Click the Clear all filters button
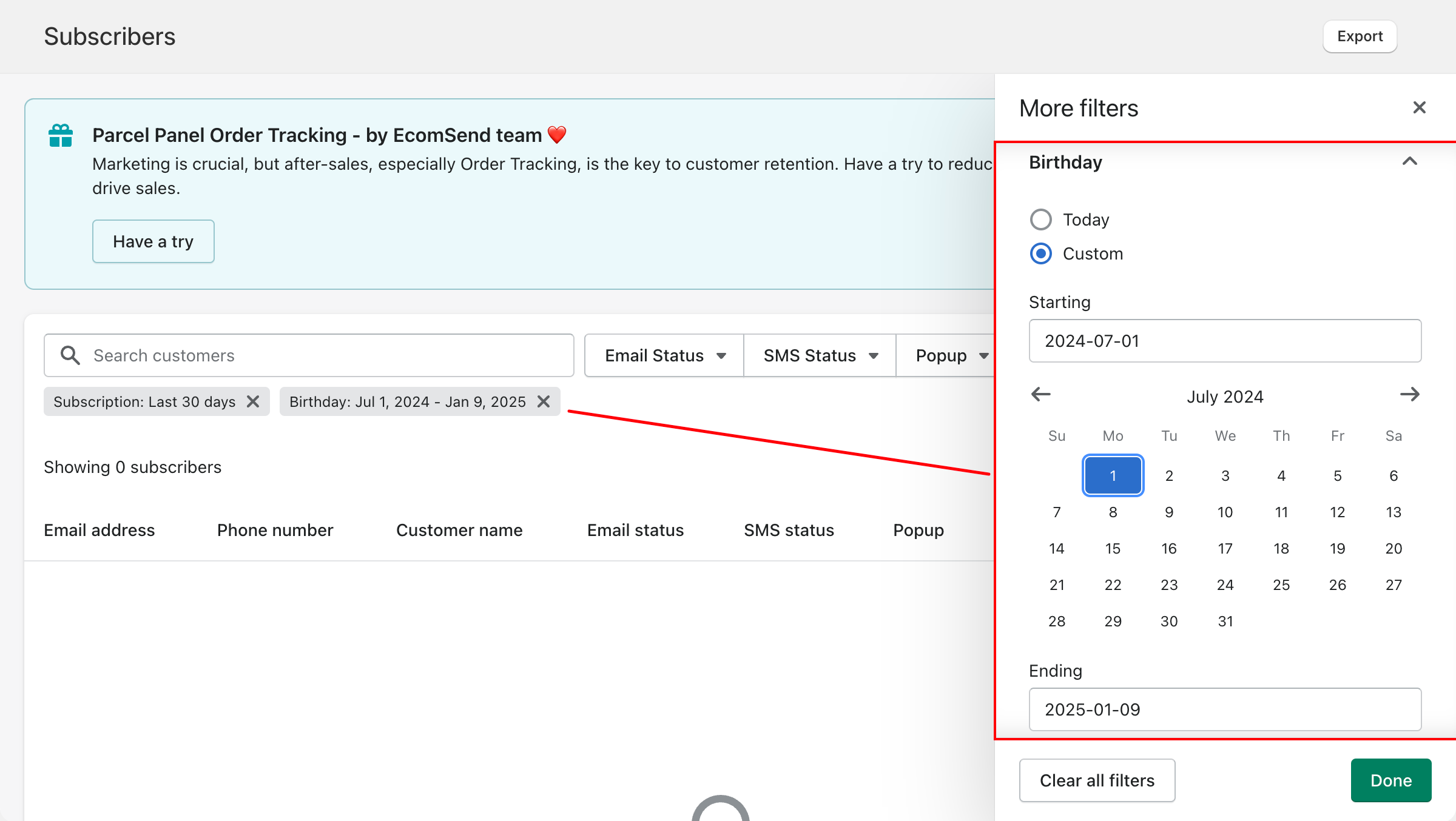This screenshot has width=1456, height=821. click(x=1097, y=780)
